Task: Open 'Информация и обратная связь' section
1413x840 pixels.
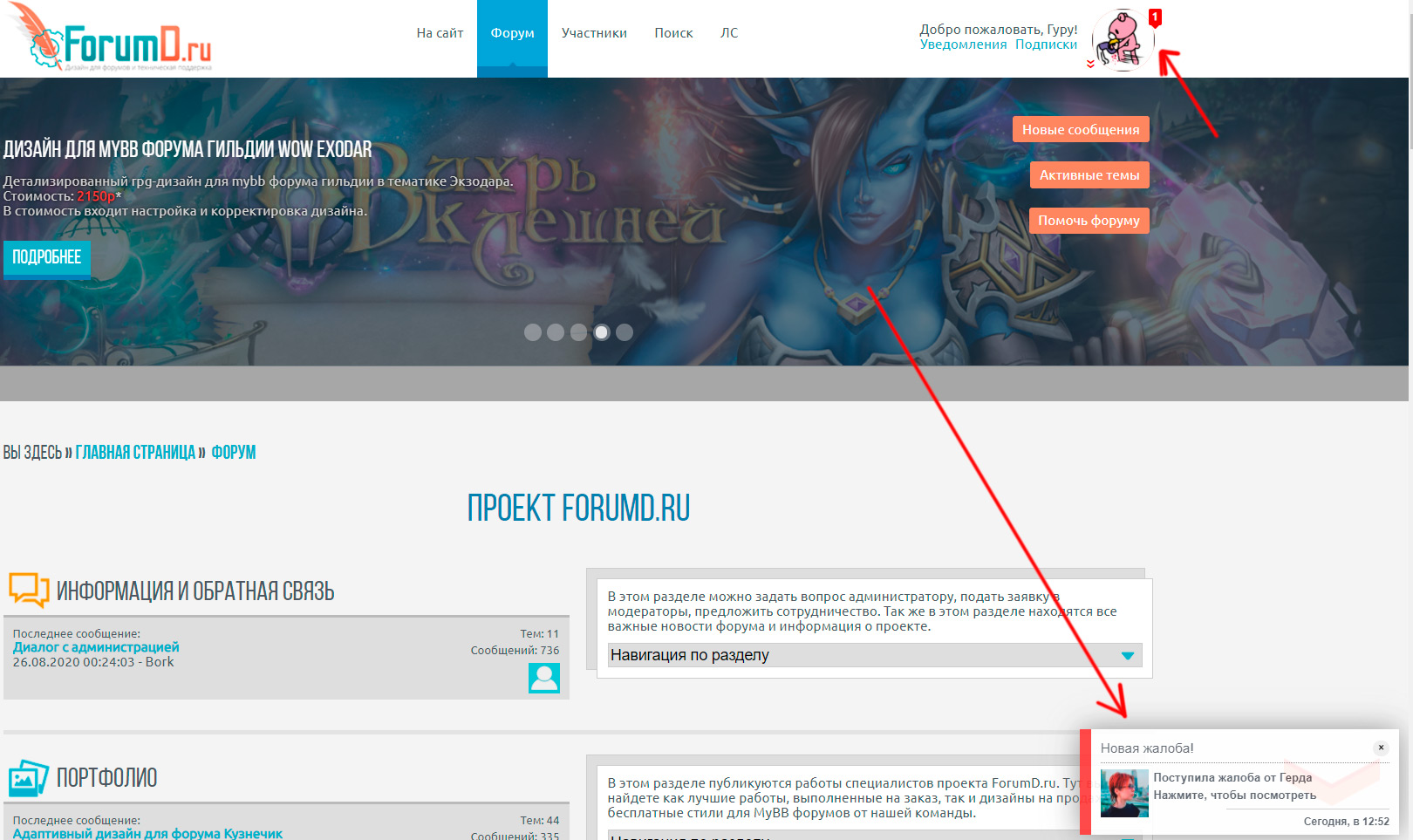Action: 195,591
